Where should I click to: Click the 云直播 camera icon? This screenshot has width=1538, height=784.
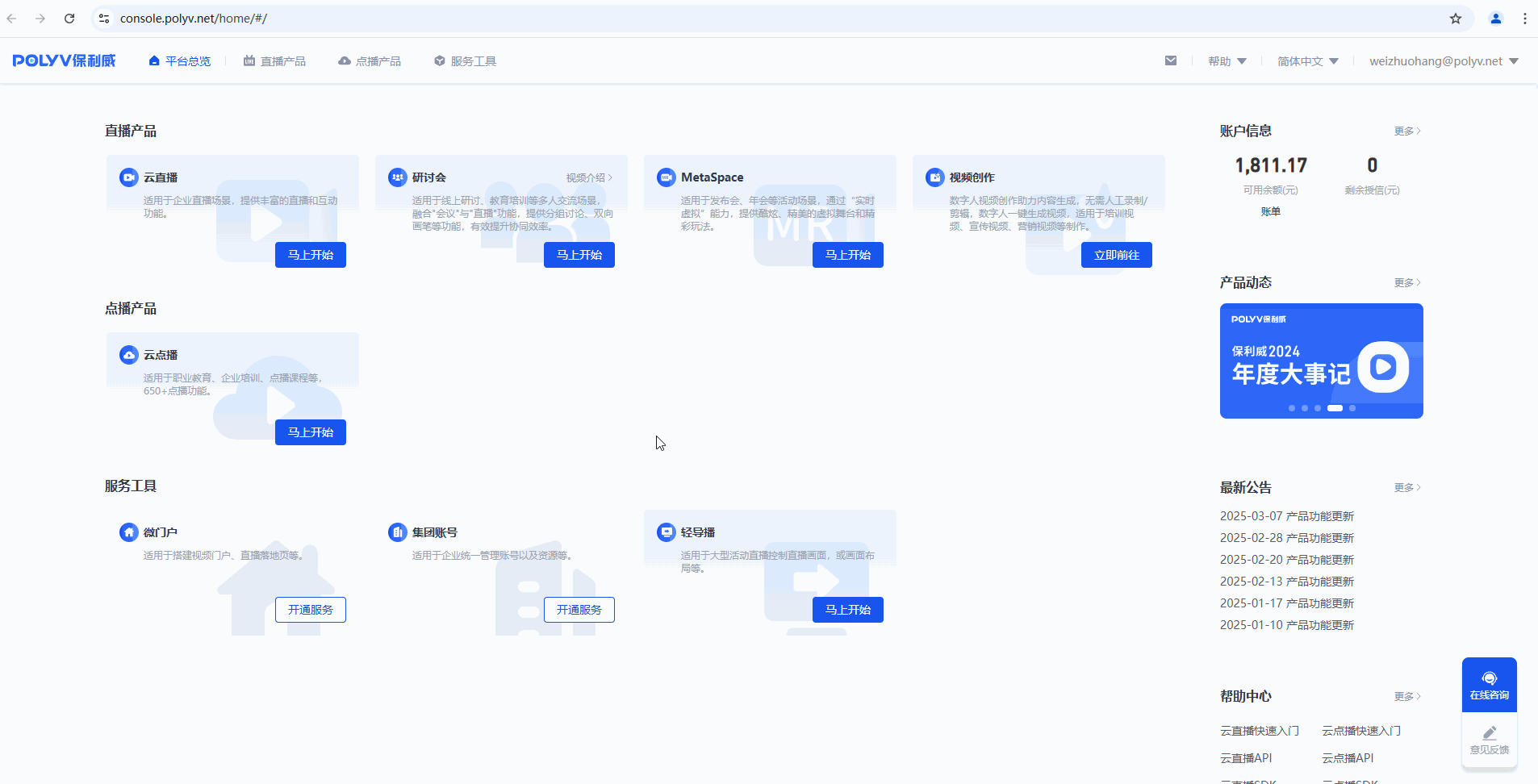pos(128,177)
